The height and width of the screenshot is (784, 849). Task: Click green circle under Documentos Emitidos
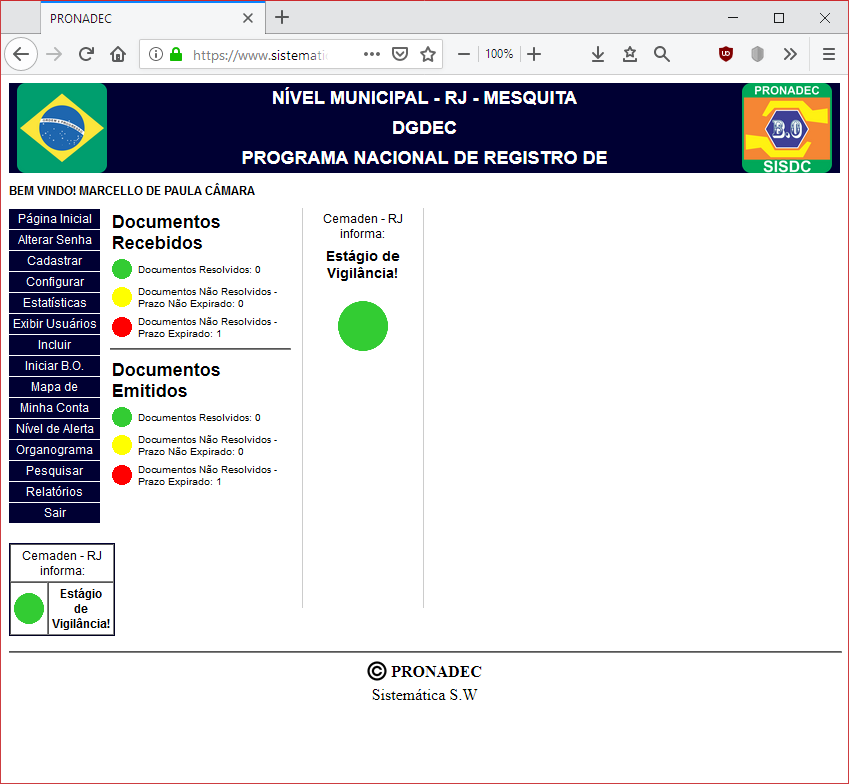pos(122,417)
